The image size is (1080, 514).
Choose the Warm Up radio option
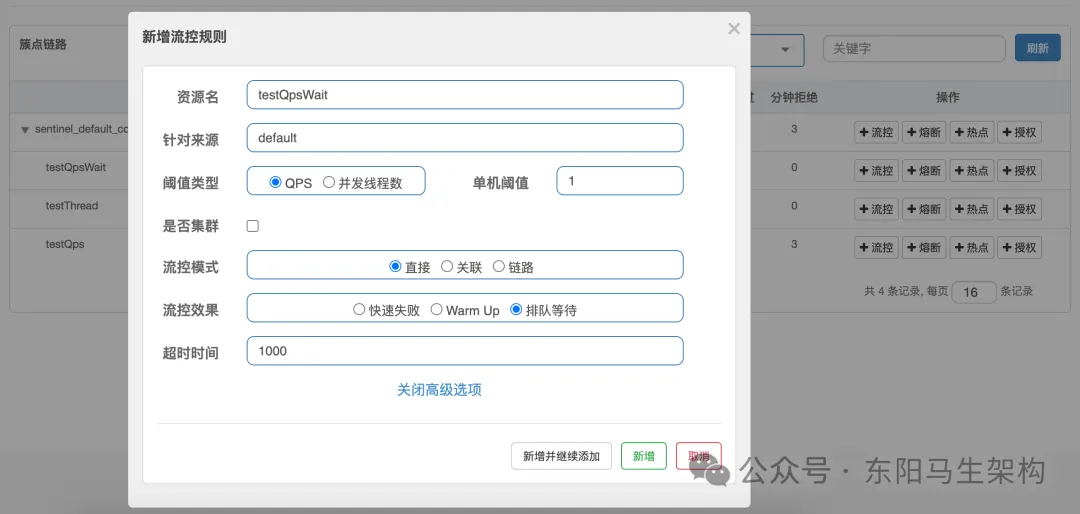click(x=436, y=310)
